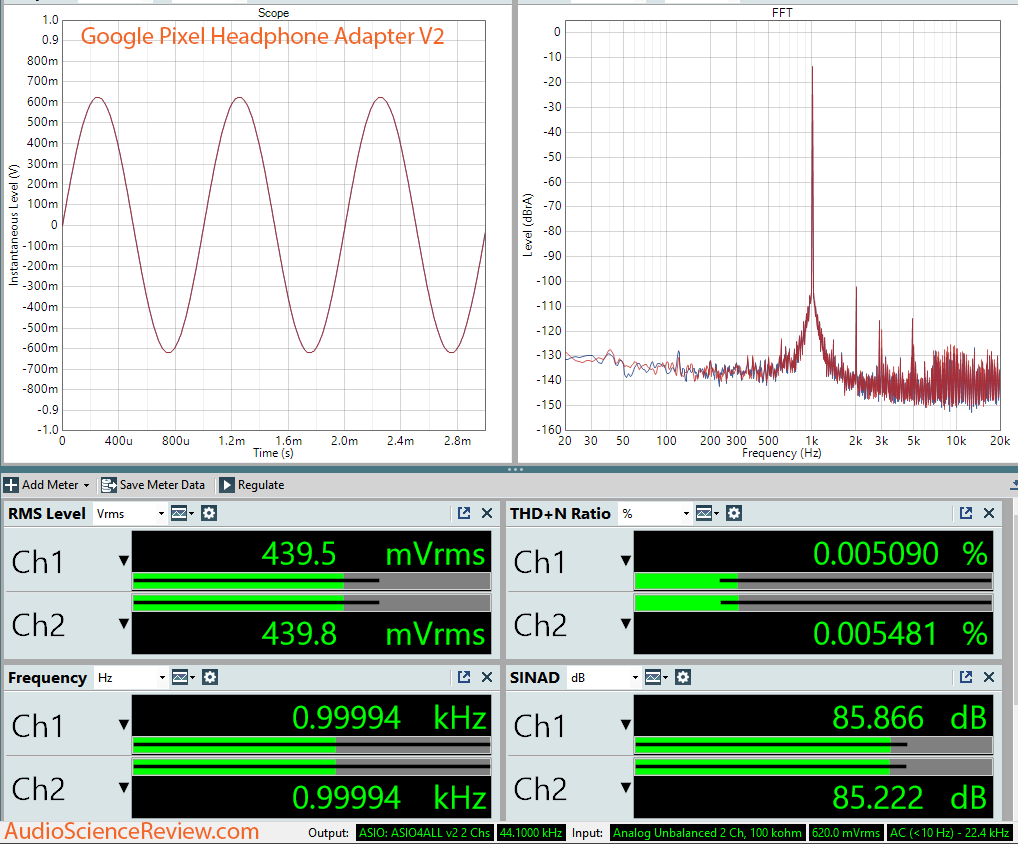1018x844 pixels.
Task: Open Frequency meter unit dropdown Hz
Action: click(x=130, y=678)
